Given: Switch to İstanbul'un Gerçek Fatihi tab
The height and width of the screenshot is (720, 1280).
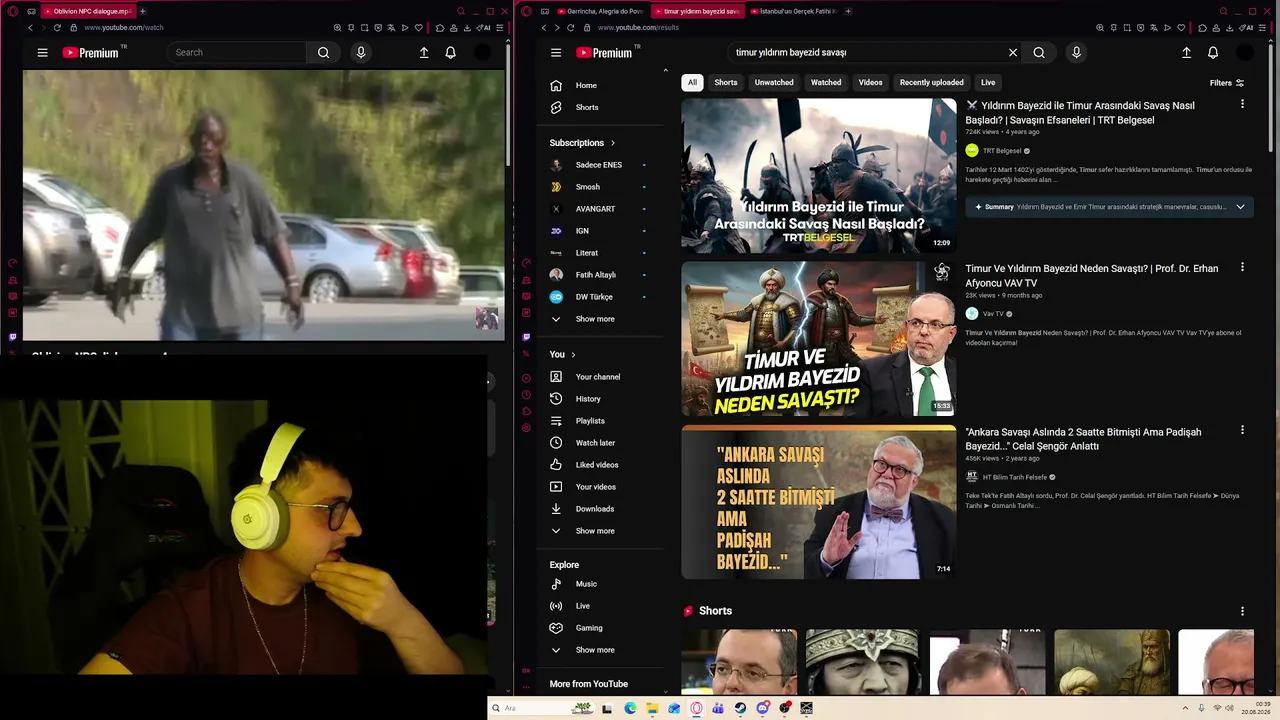Looking at the screenshot, I should click(x=793, y=11).
